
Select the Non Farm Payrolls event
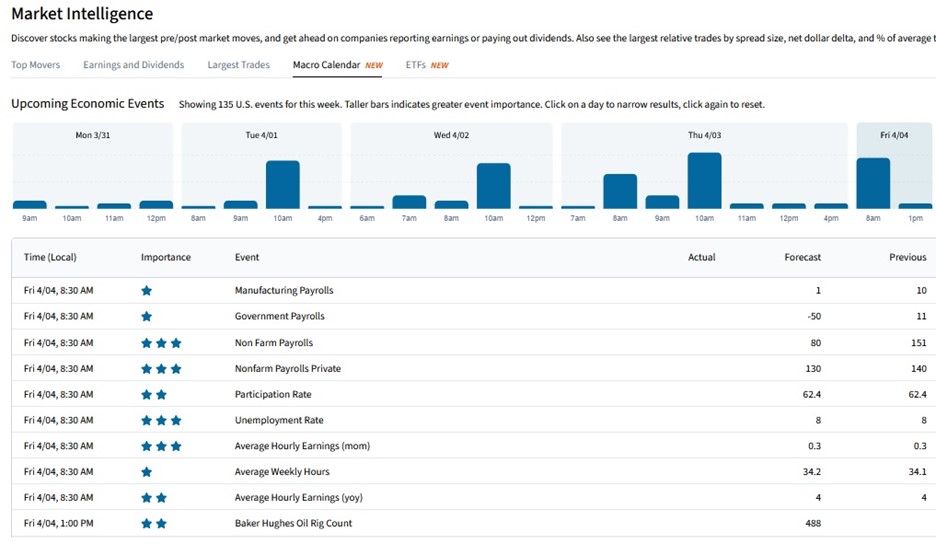point(273,343)
